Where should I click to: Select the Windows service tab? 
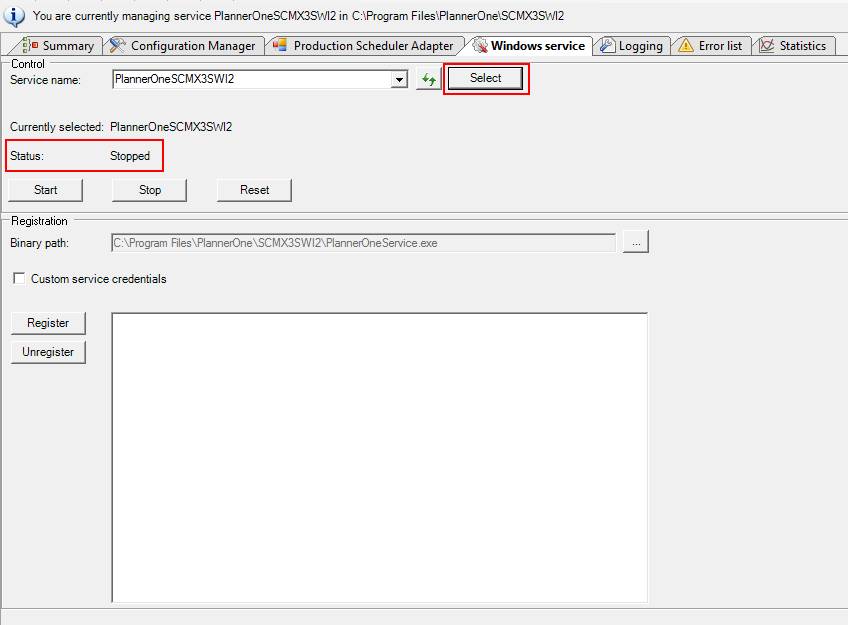[x=528, y=46]
